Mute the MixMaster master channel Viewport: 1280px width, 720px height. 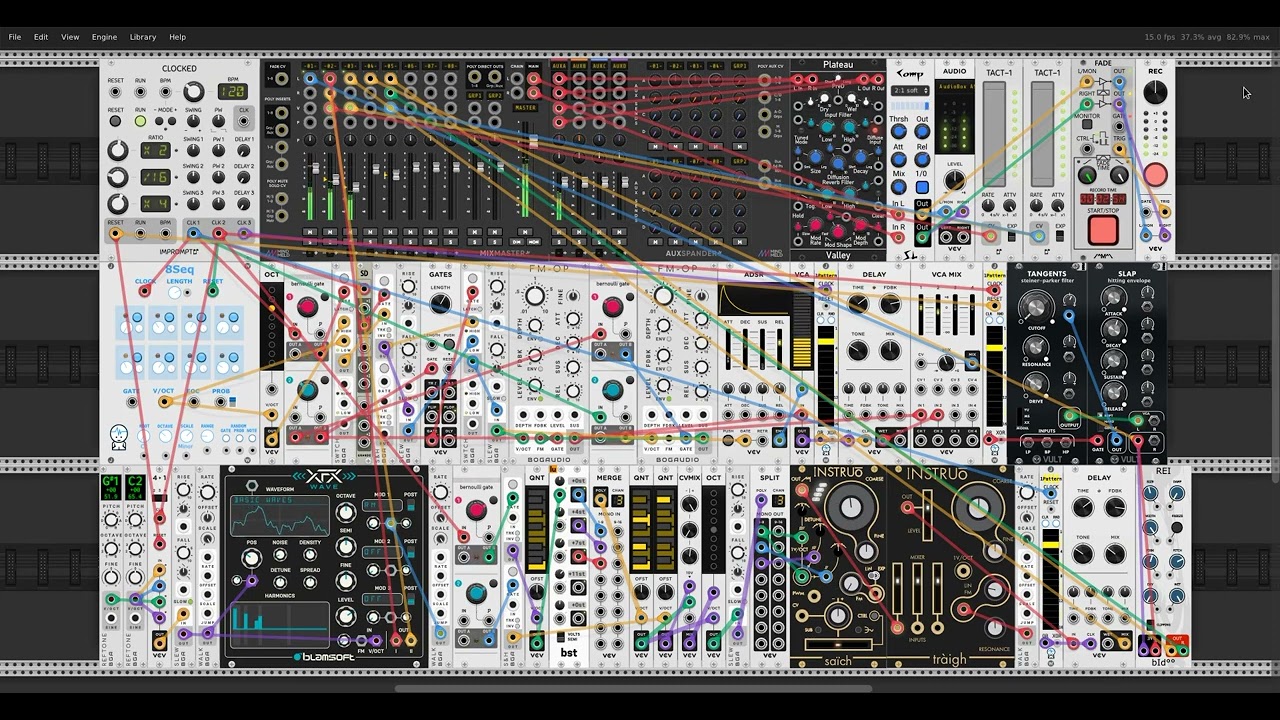coord(525,232)
